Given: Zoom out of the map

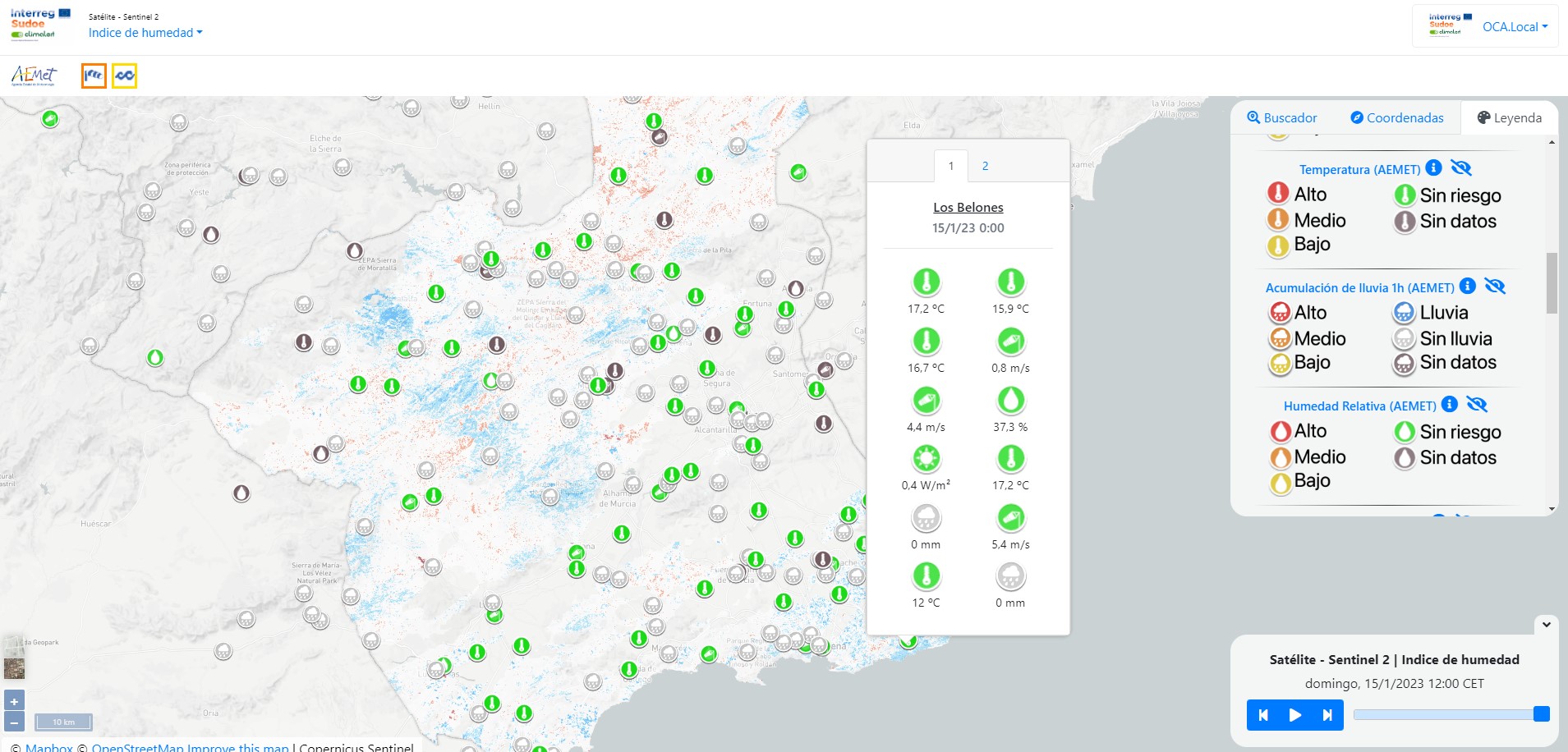Looking at the screenshot, I should [14, 722].
